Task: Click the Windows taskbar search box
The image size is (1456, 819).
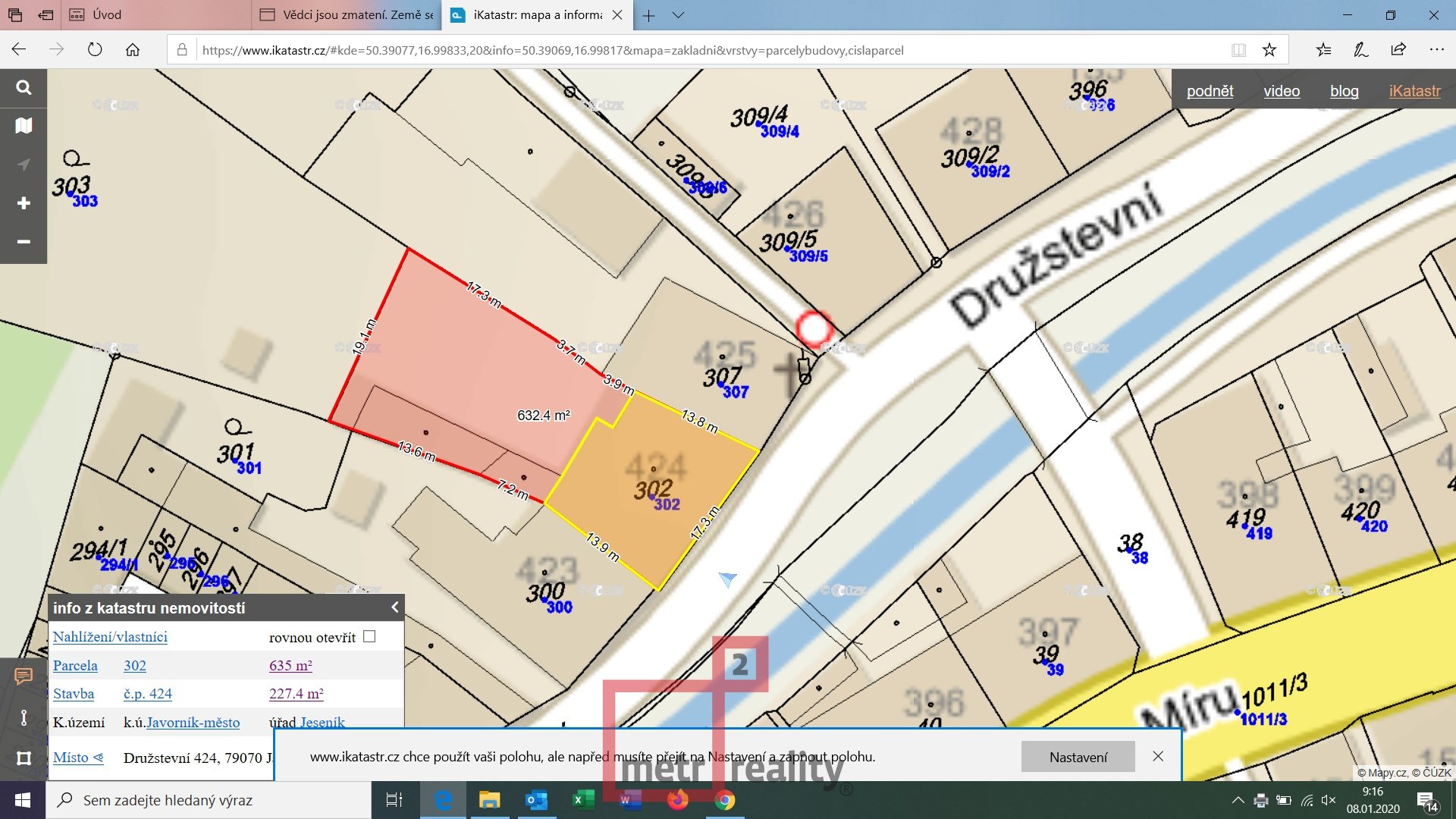Action: [209, 800]
